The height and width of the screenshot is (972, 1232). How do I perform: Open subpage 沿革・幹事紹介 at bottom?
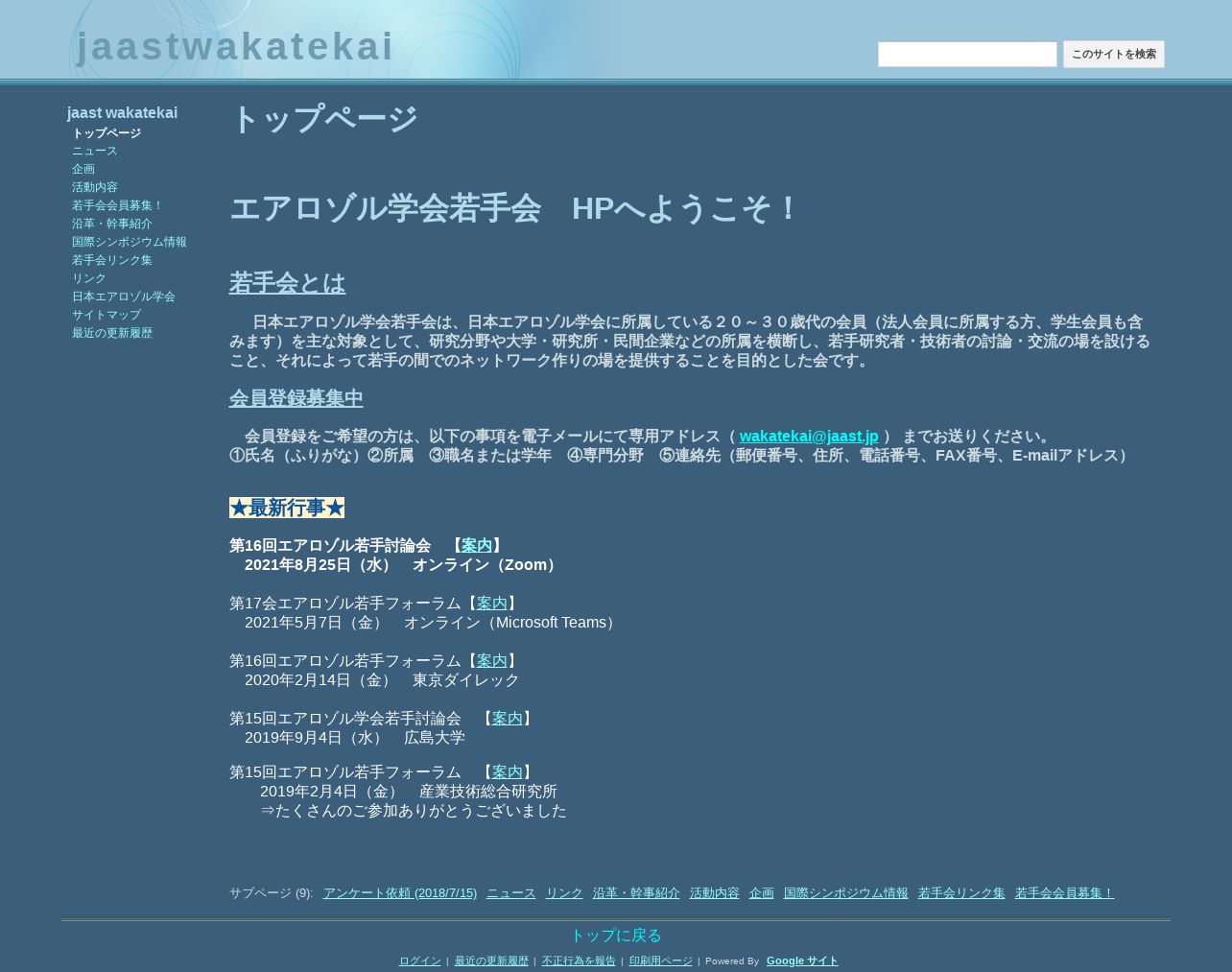tap(636, 893)
